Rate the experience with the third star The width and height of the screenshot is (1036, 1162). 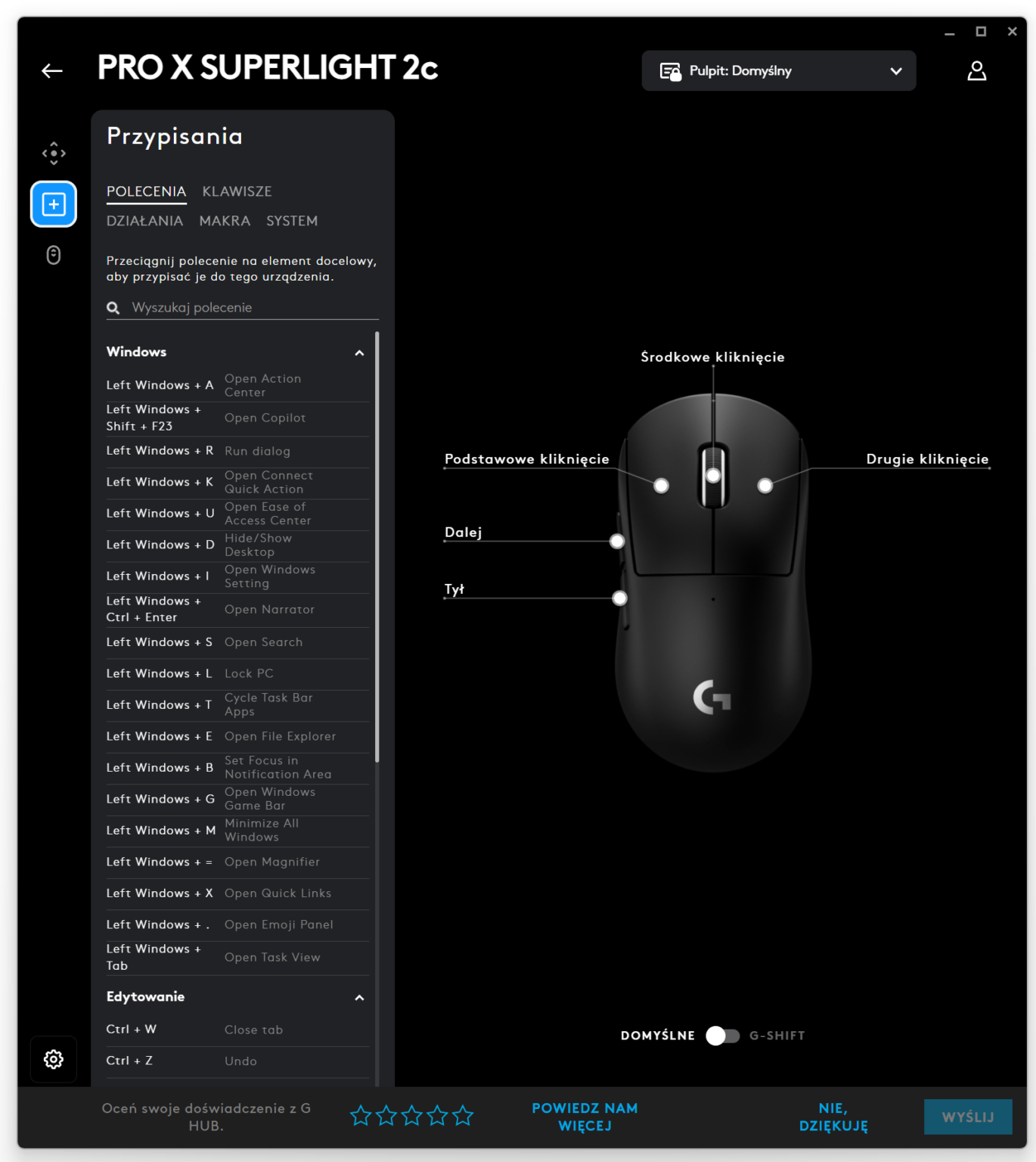coord(411,1115)
